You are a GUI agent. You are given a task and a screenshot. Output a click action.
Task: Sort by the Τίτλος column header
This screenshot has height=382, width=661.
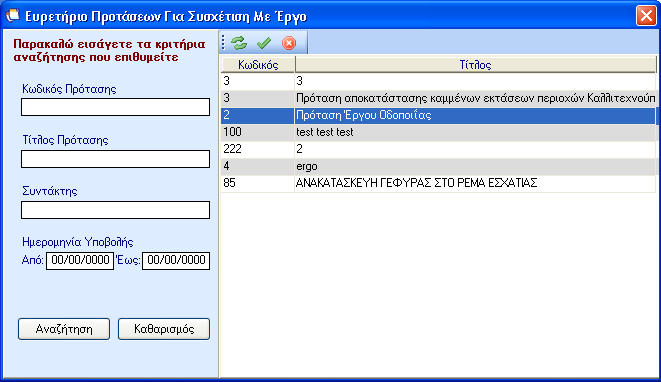(476, 65)
